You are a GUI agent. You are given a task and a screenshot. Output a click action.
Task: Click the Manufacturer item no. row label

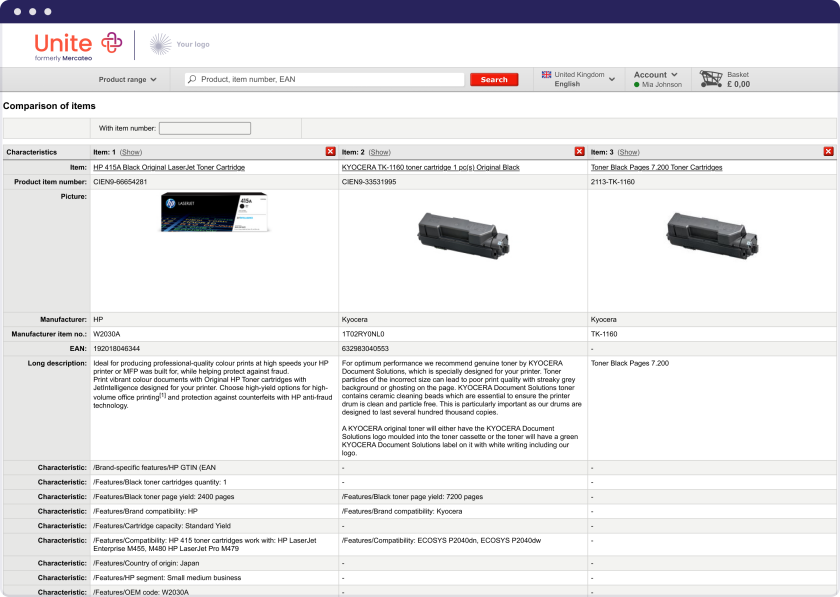[49, 334]
